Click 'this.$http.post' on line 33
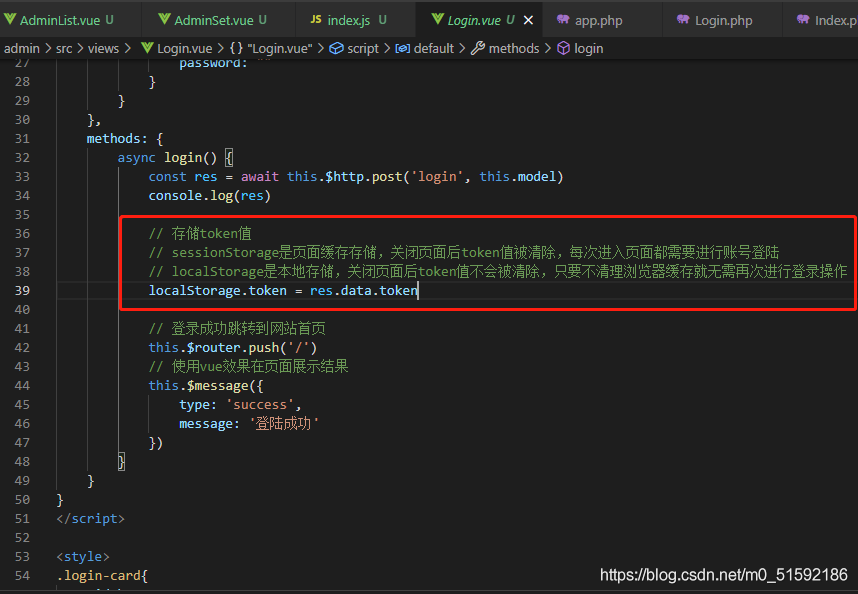Screen dimensions: 858x594 [345, 177]
